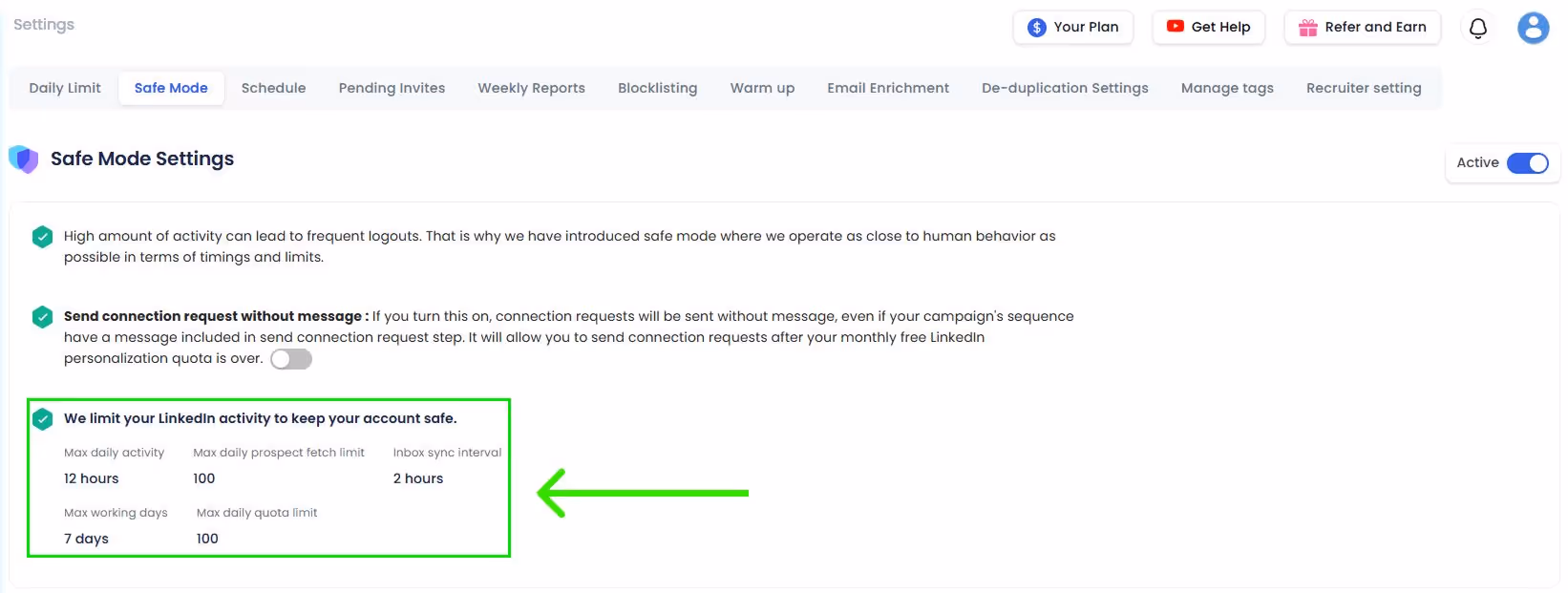Open the Weekly Reports tab

click(x=531, y=88)
